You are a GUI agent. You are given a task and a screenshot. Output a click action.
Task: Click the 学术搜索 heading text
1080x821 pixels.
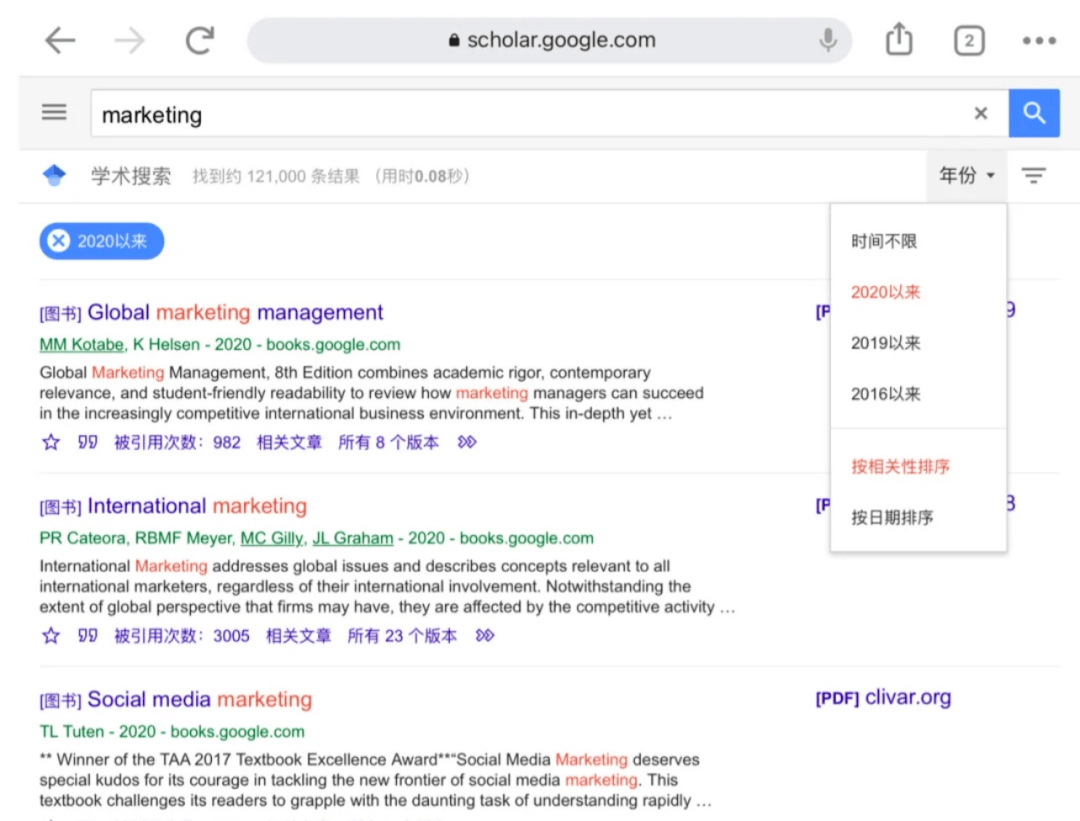pyautogui.click(x=131, y=176)
